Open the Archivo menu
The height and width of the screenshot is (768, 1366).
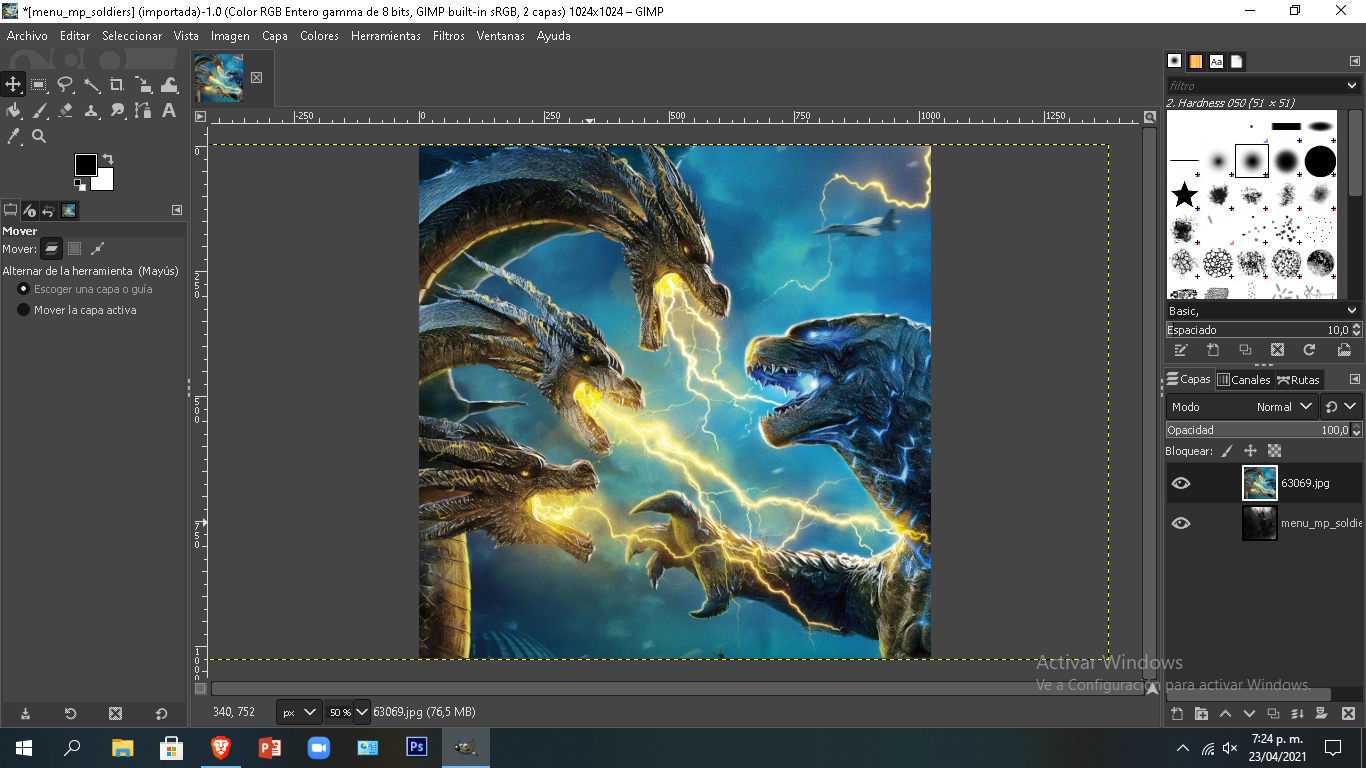tap(27, 36)
